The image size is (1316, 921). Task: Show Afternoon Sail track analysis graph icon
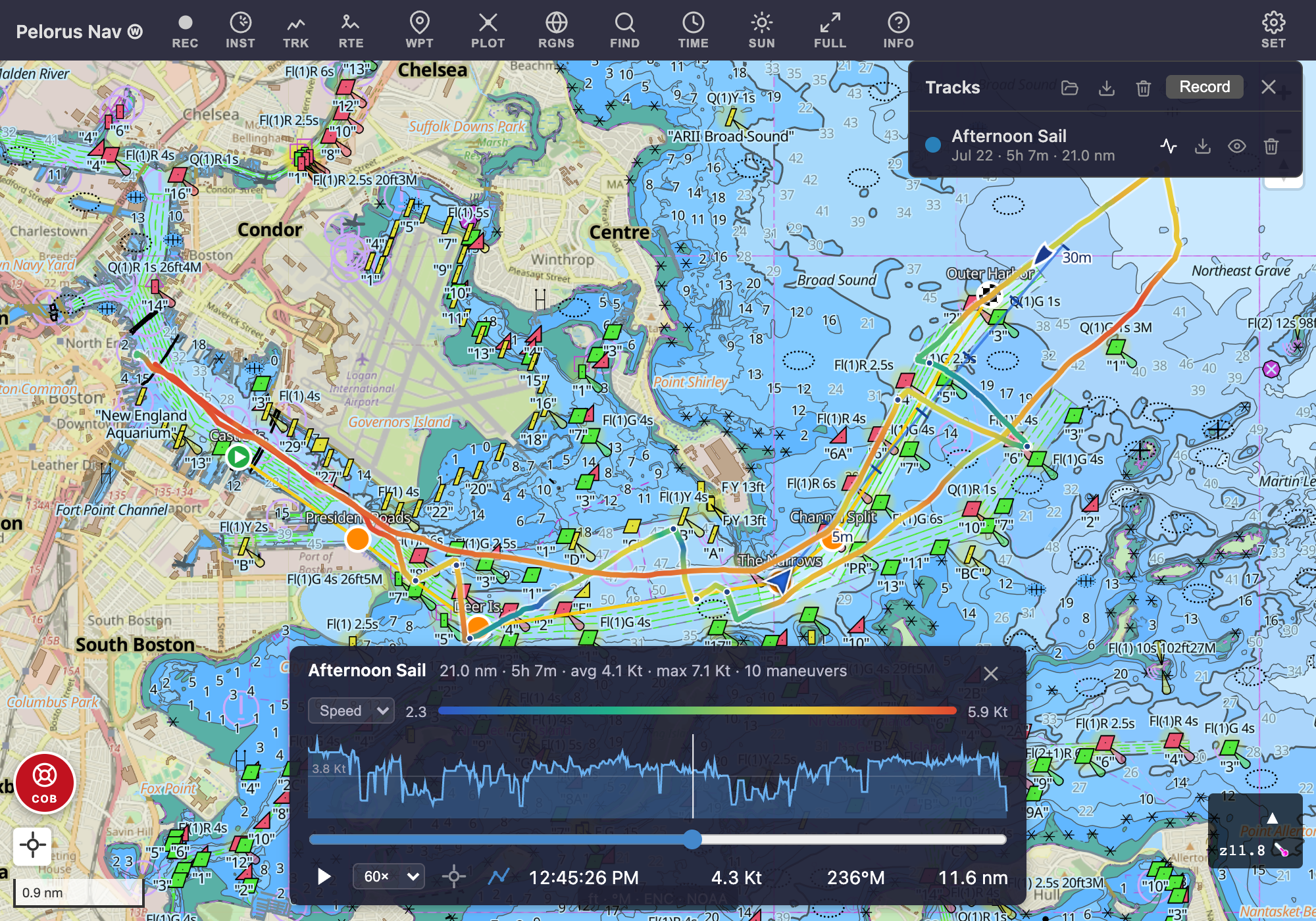click(1169, 146)
